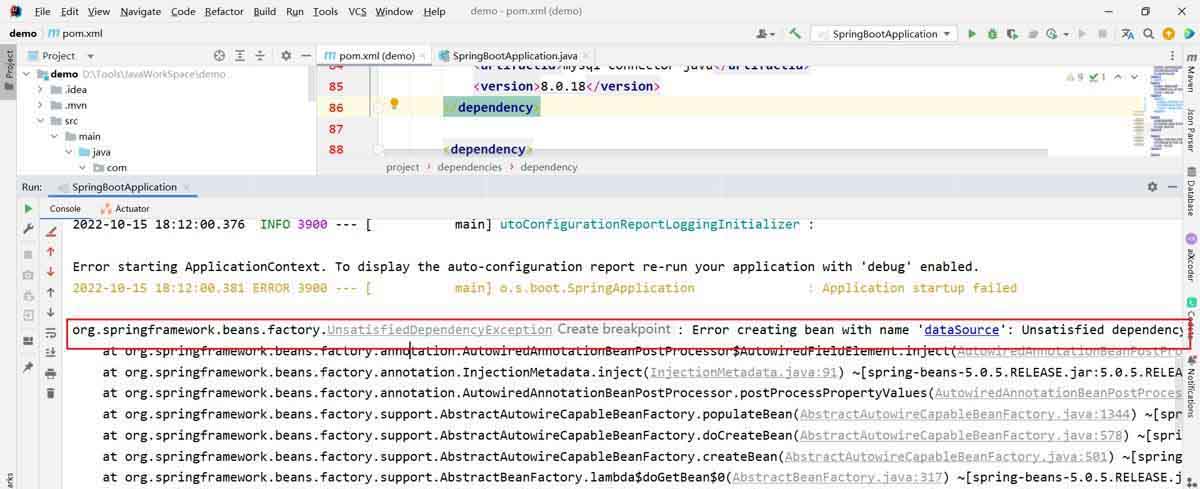Open the Build menu
Image resolution: width=1200 pixels, height=489 pixels.
pyautogui.click(x=264, y=11)
